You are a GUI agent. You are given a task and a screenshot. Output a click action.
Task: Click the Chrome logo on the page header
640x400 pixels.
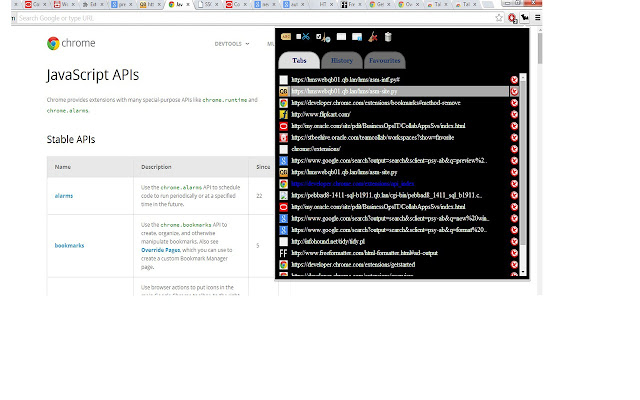[71, 43]
